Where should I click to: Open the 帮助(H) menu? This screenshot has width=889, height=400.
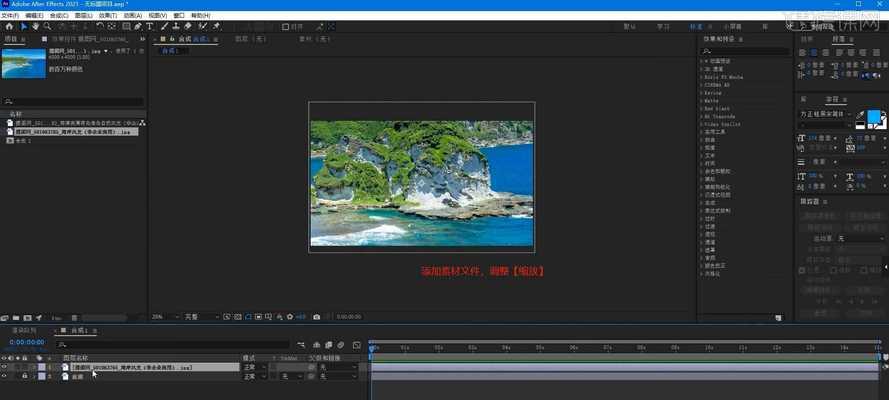point(201,16)
